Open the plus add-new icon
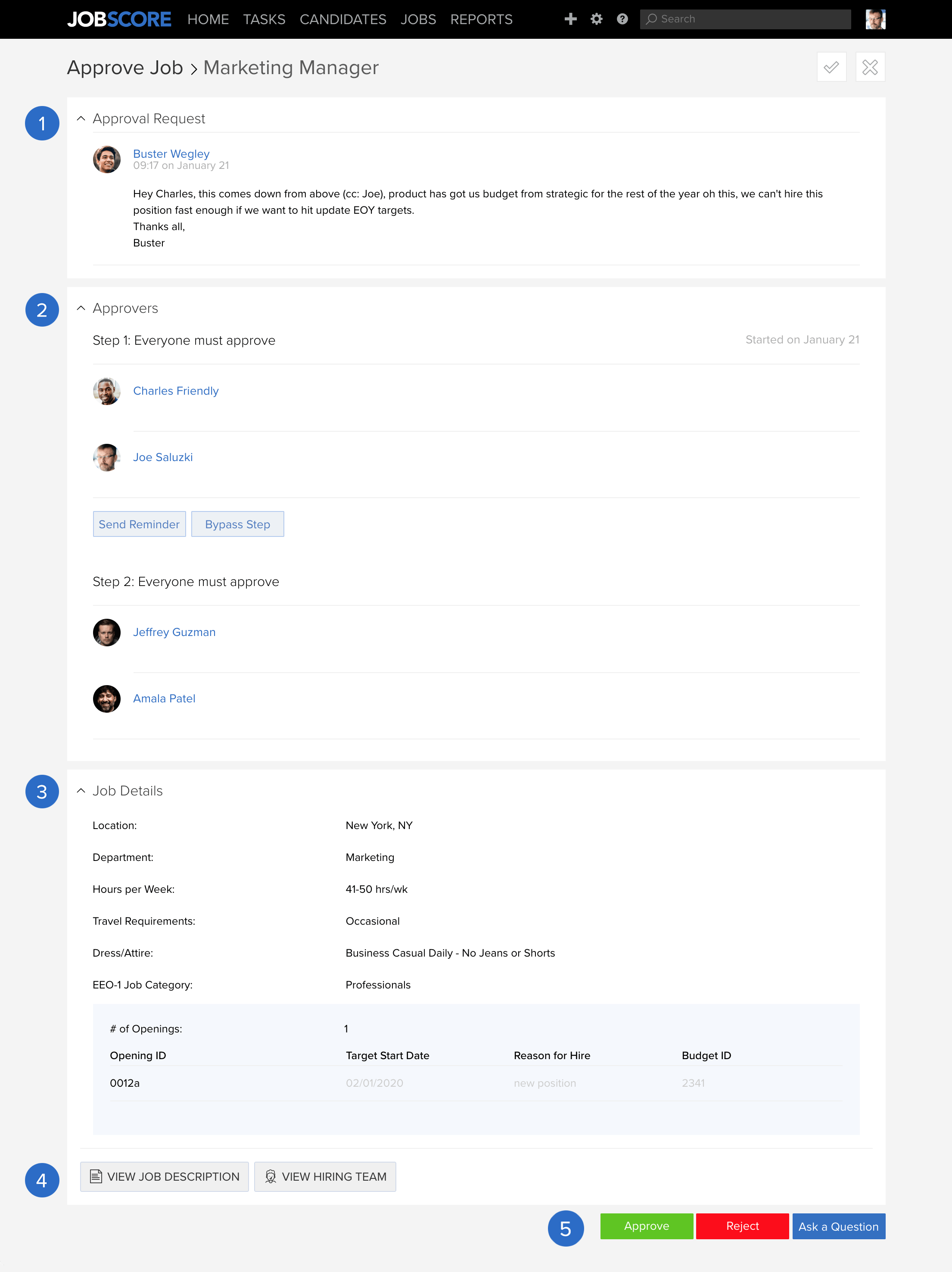 (570, 19)
